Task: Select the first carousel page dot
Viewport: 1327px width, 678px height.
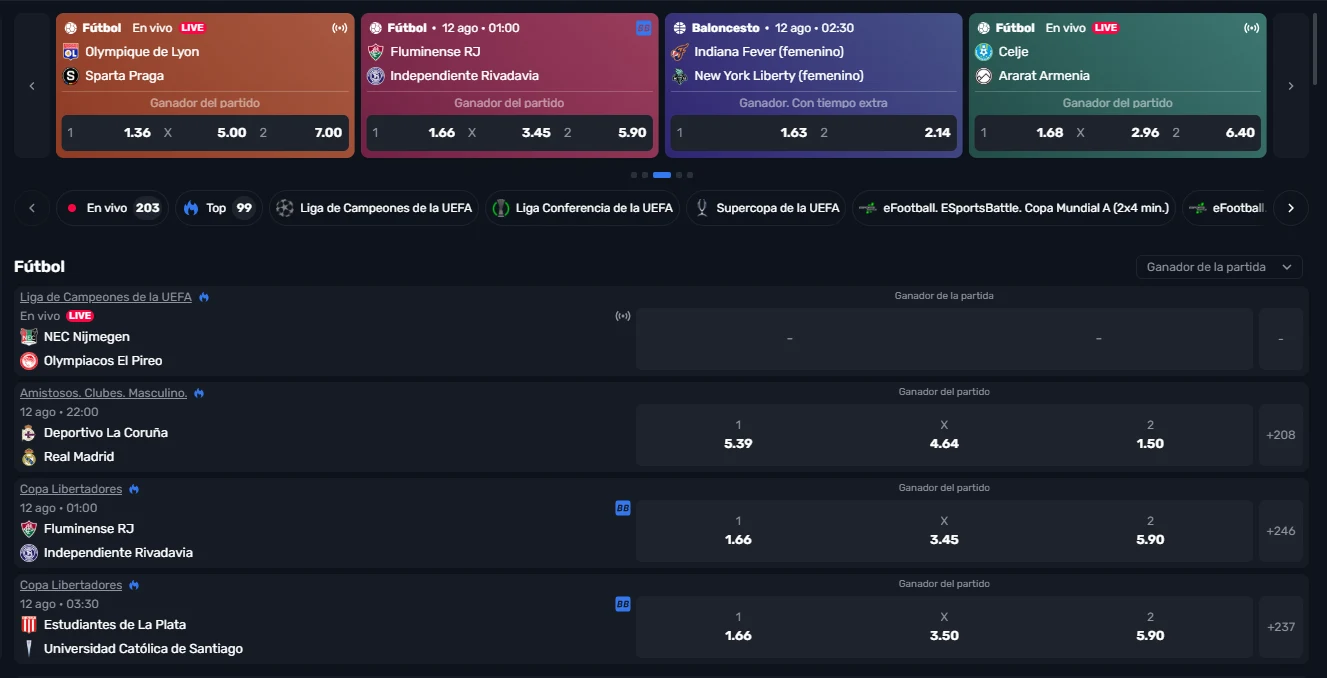Action: (634, 175)
